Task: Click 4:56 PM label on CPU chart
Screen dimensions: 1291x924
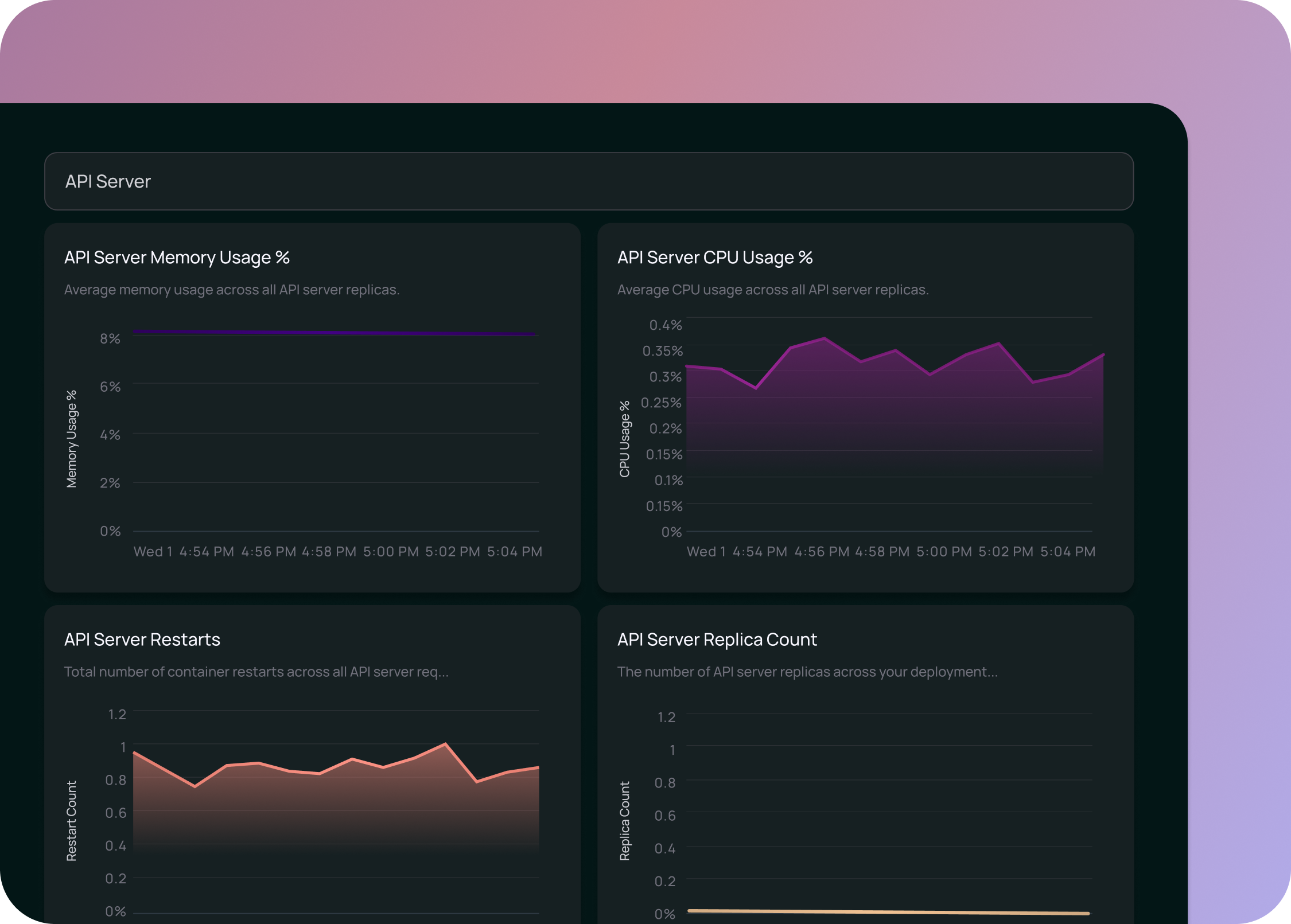Action: [822, 552]
